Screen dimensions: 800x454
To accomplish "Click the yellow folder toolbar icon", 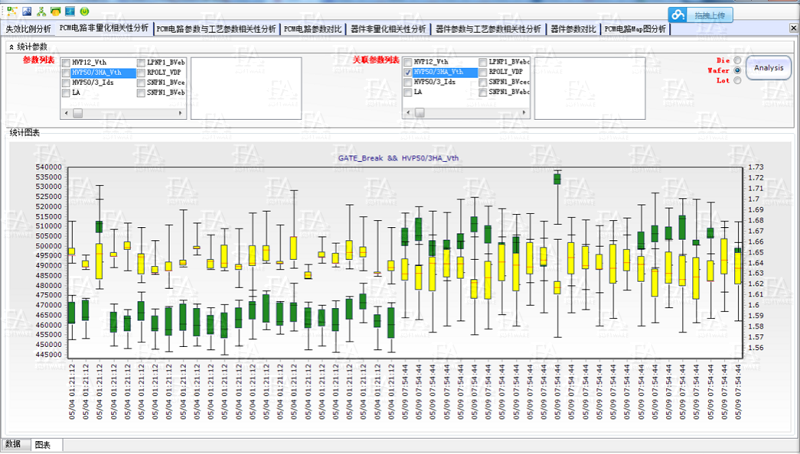I will click(x=54, y=10).
